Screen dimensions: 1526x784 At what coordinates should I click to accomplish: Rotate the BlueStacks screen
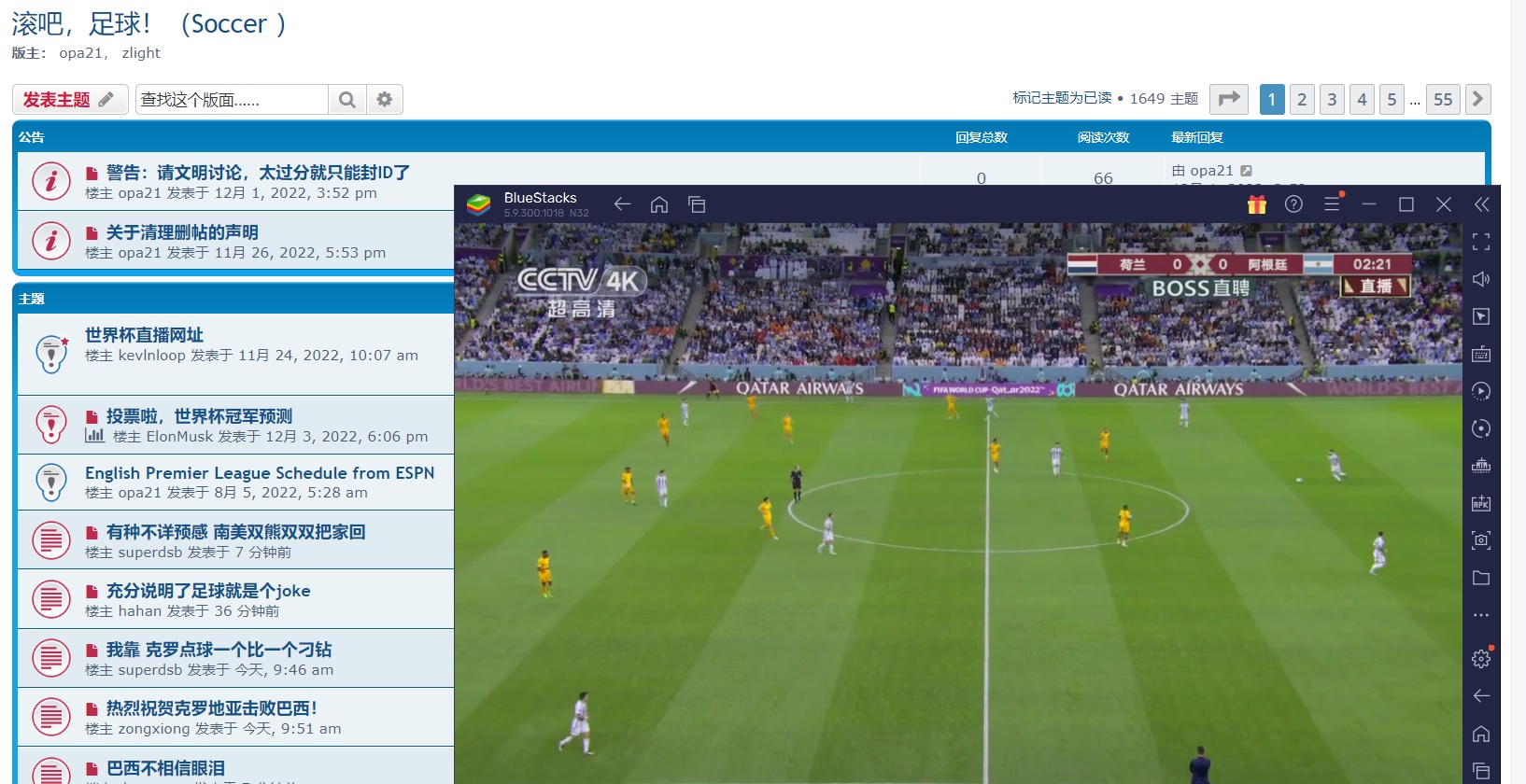(1481, 428)
